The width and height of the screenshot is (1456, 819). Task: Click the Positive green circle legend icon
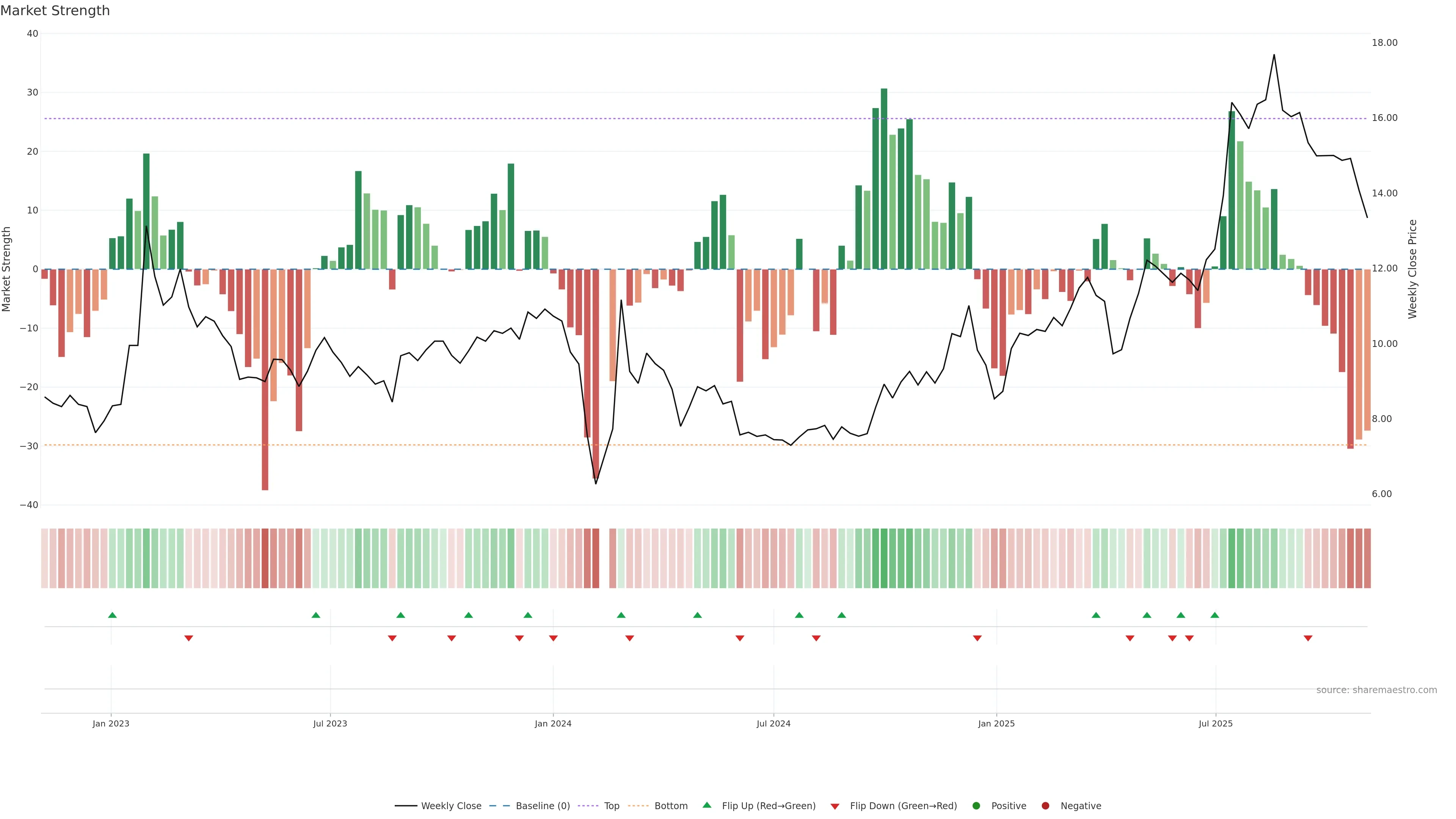tap(976, 806)
